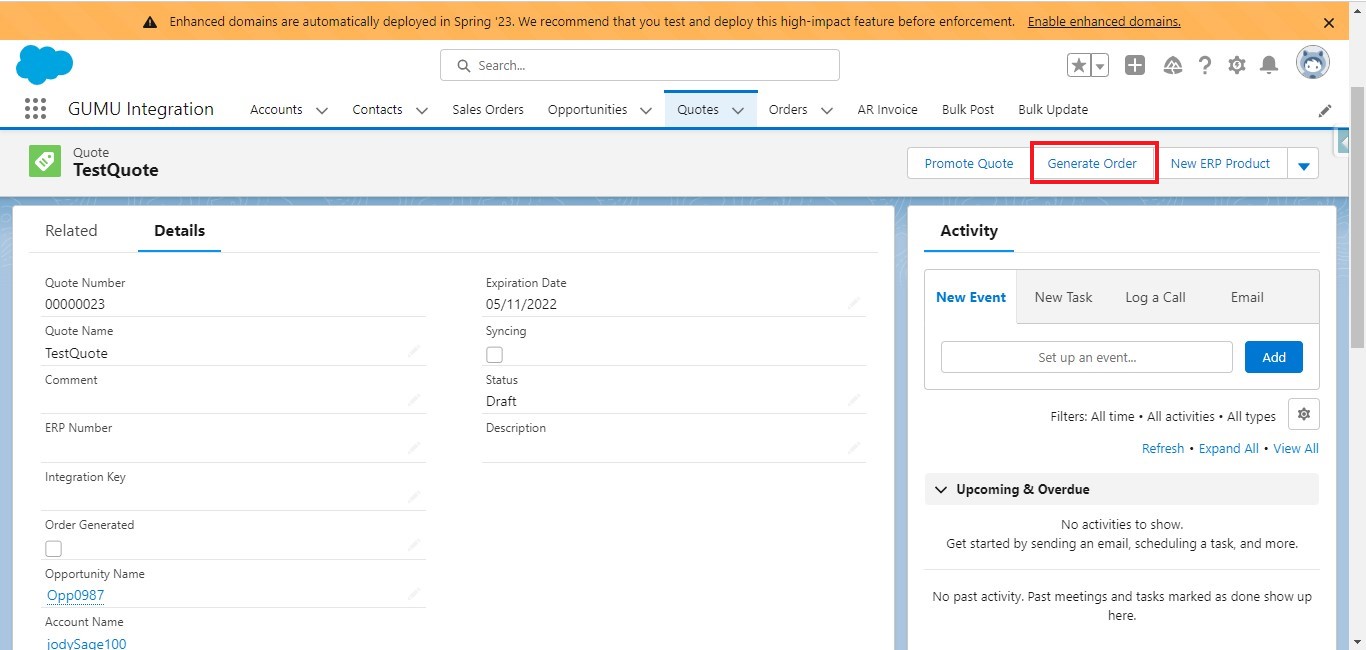Edit Order Generated pencil icon
Viewport: 1366px width, 650px height.
[414, 545]
